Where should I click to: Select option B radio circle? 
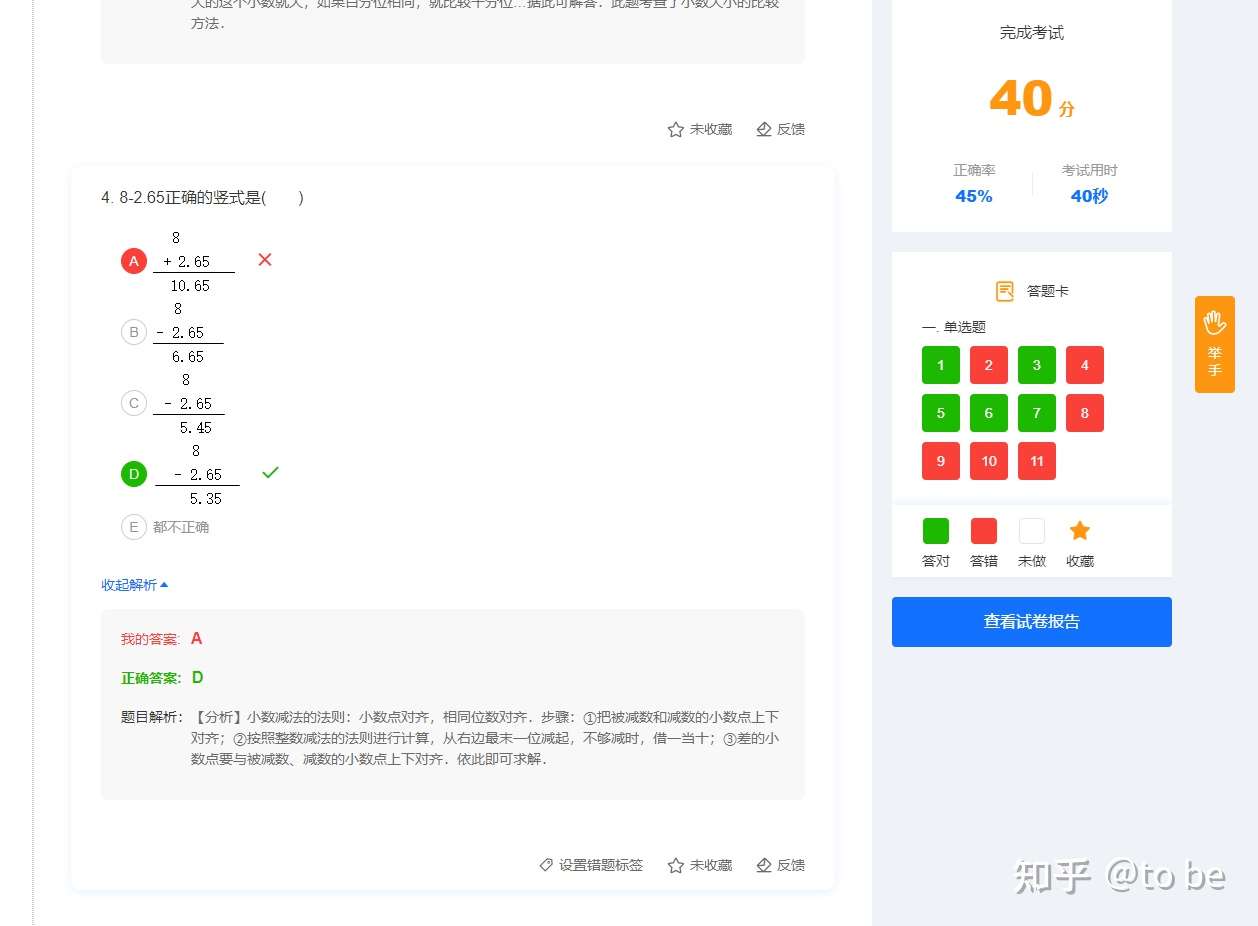[x=134, y=331]
